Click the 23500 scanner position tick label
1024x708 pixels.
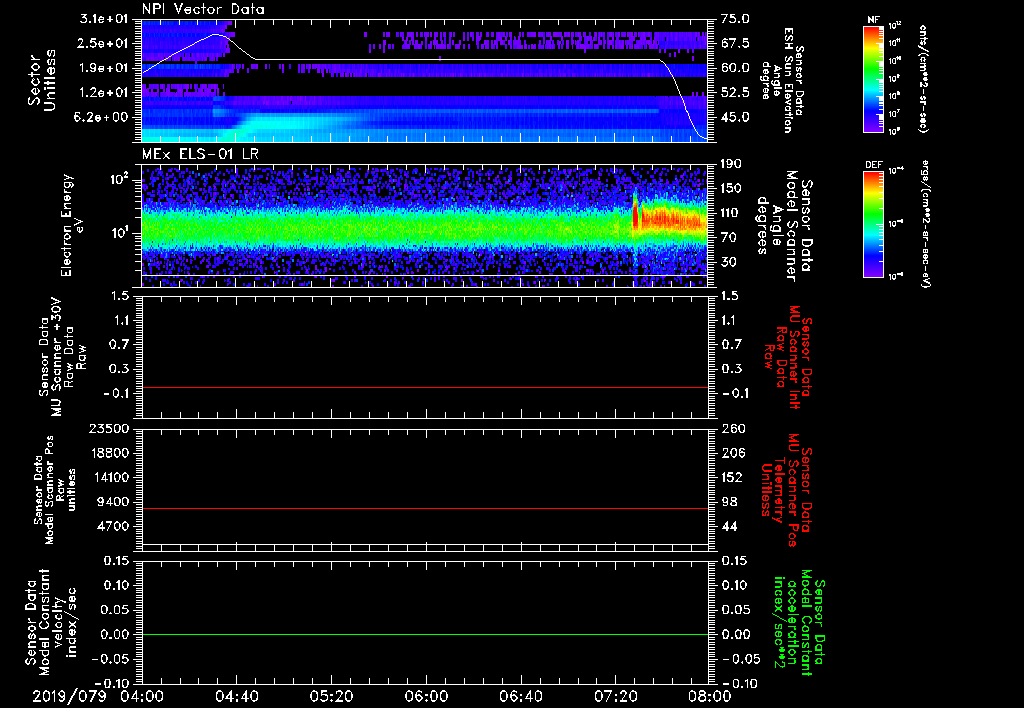click(110, 428)
